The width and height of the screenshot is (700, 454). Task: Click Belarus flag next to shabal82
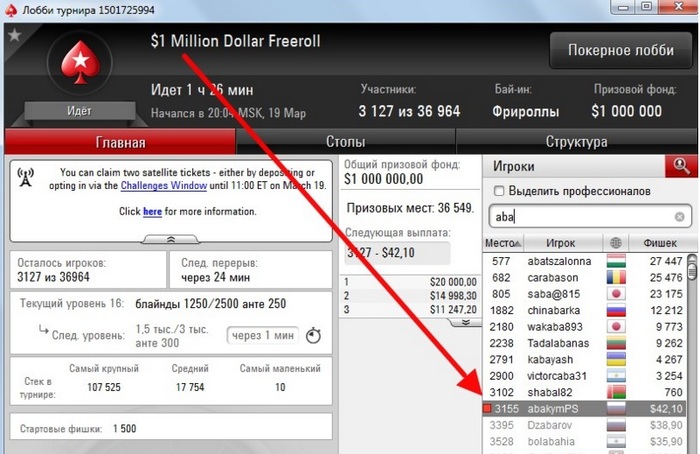616,392
